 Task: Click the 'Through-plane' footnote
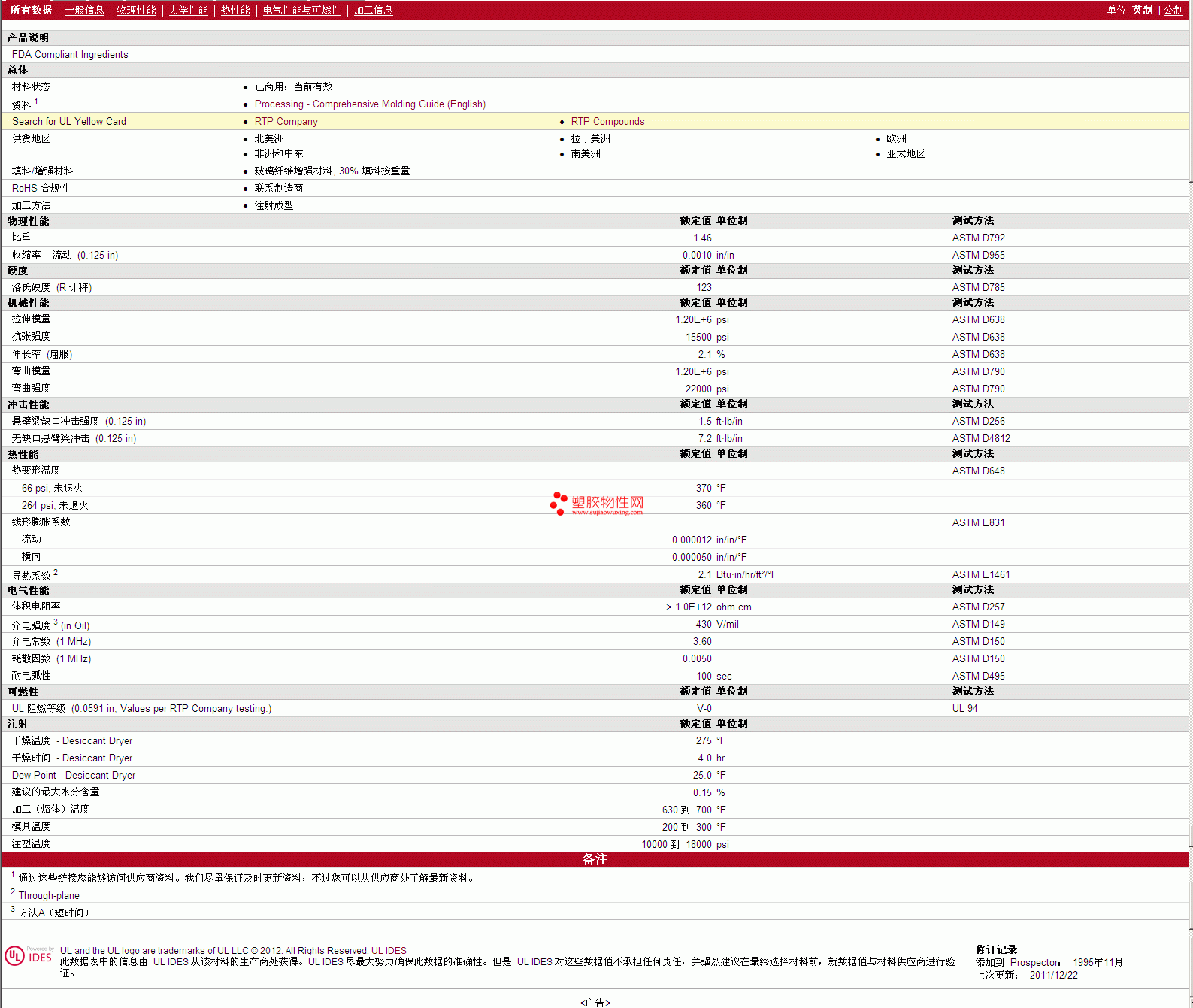(49, 895)
